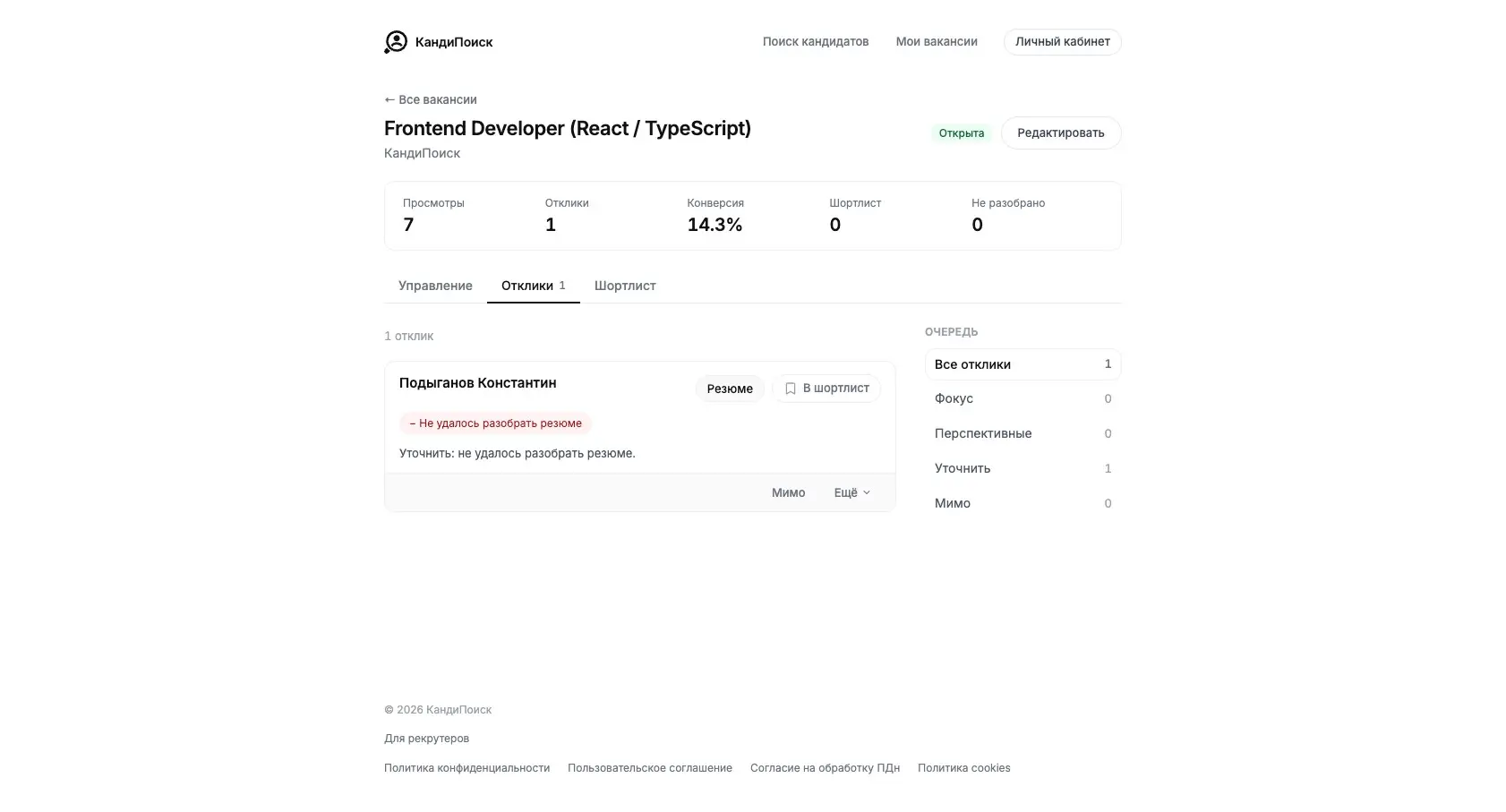Open candidate Подыганов Константин
Image resolution: width=1506 pixels, height=812 pixels.
click(478, 382)
